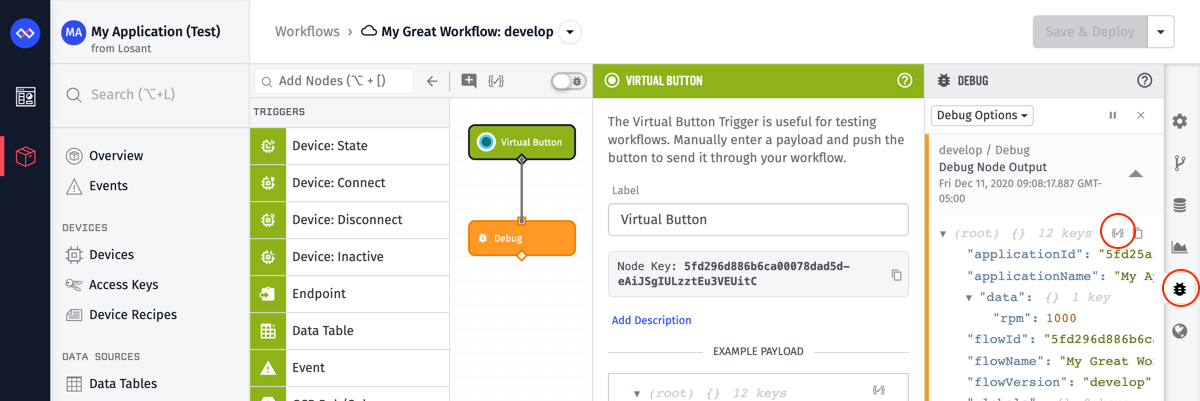Open the workflow version dropdown
The height and width of the screenshot is (401, 1200).
click(x=569, y=32)
